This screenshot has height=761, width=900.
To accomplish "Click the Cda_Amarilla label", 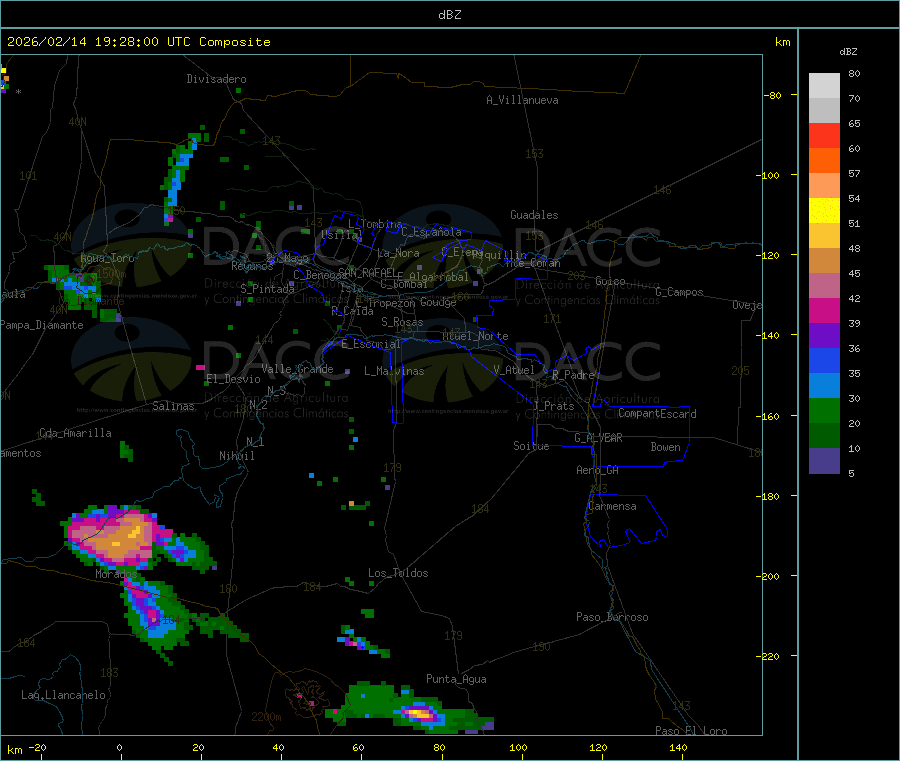I will click(x=75, y=433).
